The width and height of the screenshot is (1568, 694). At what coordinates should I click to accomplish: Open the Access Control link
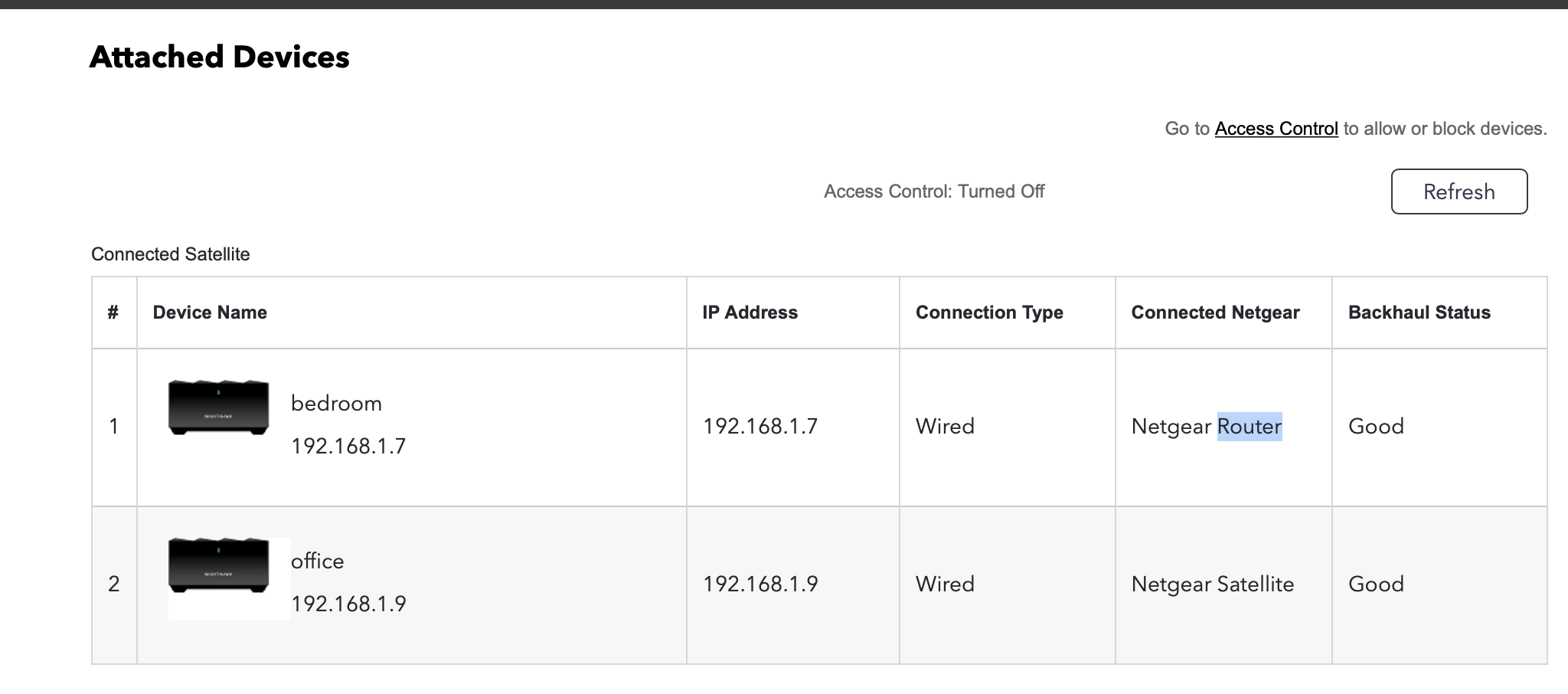(x=1276, y=129)
